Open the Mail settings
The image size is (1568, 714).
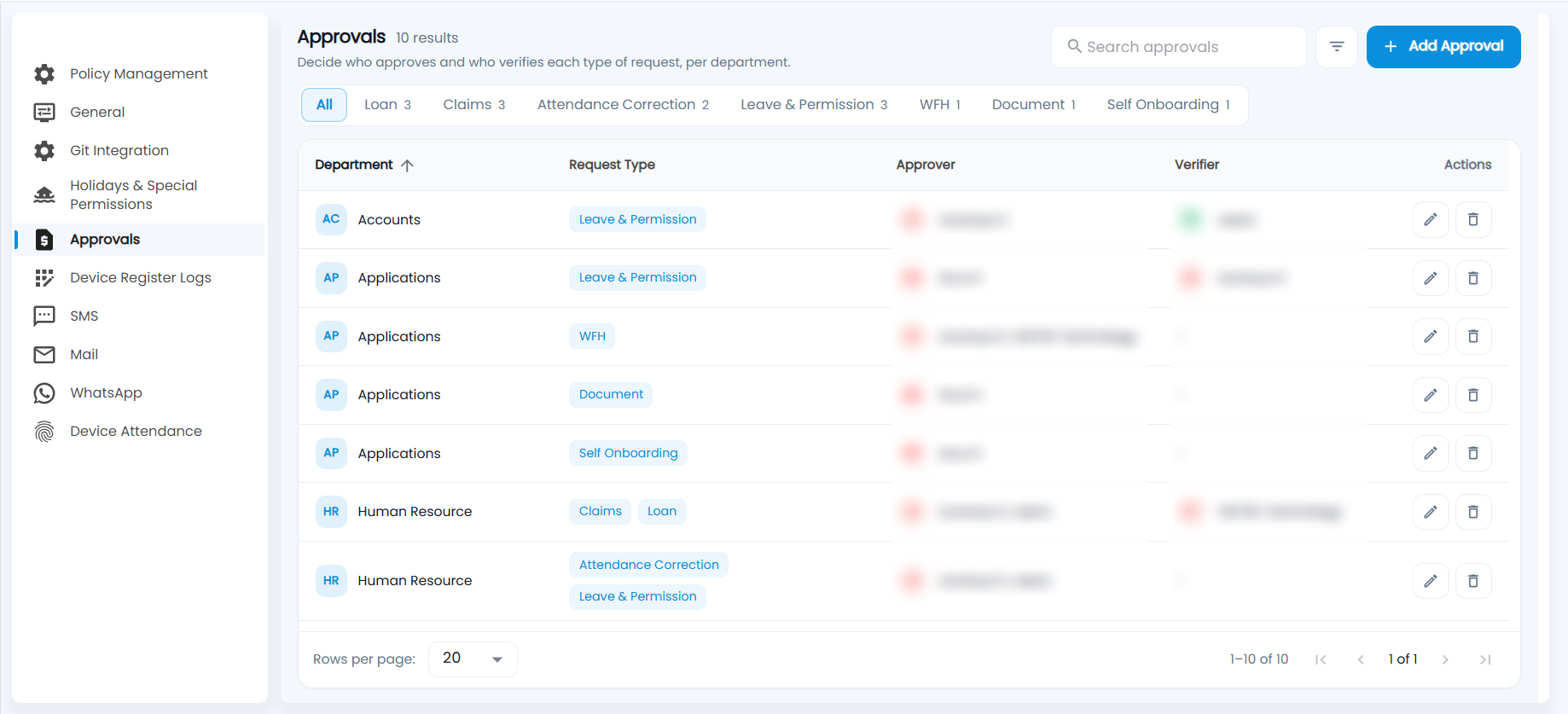coord(84,354)
